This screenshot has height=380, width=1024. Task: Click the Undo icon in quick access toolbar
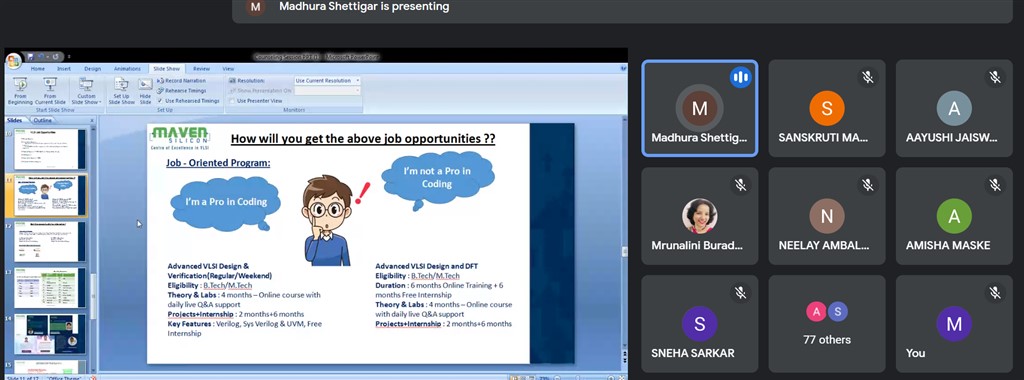pos(41,57)
